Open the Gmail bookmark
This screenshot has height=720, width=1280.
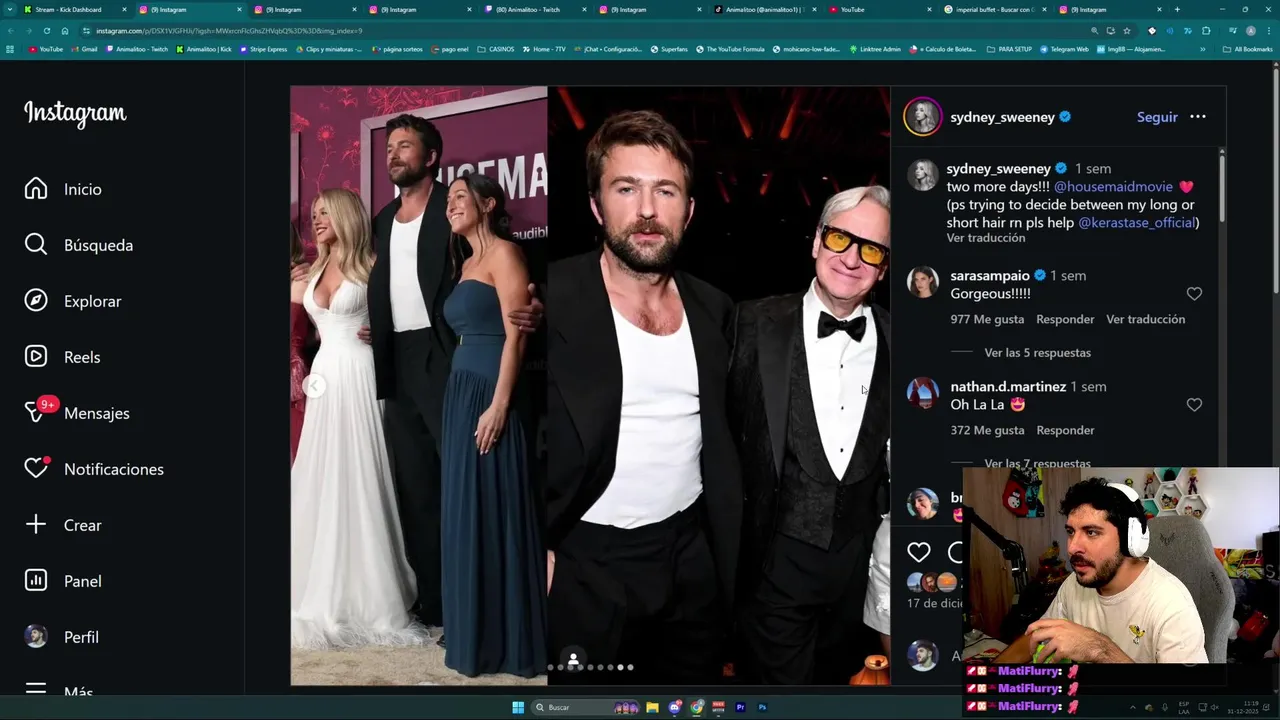pos(82,49)
